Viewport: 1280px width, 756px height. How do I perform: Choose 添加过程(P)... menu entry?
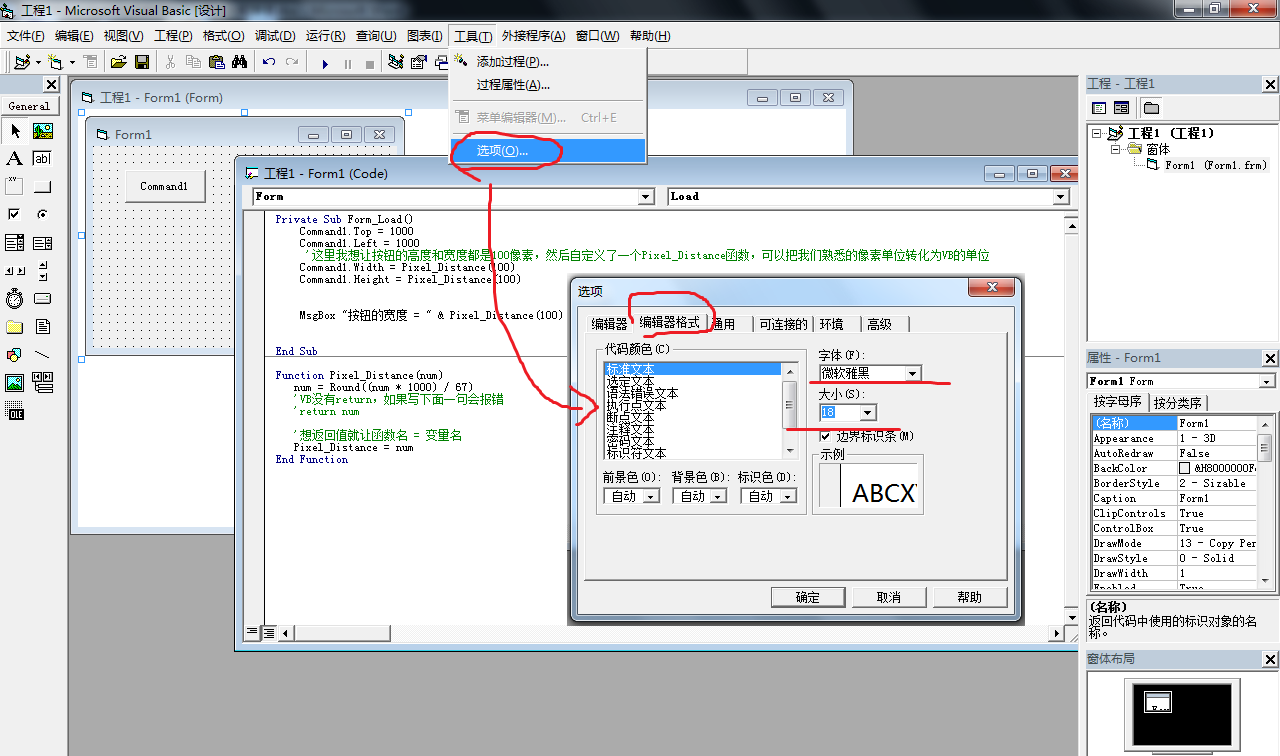[x=548, y=62]
